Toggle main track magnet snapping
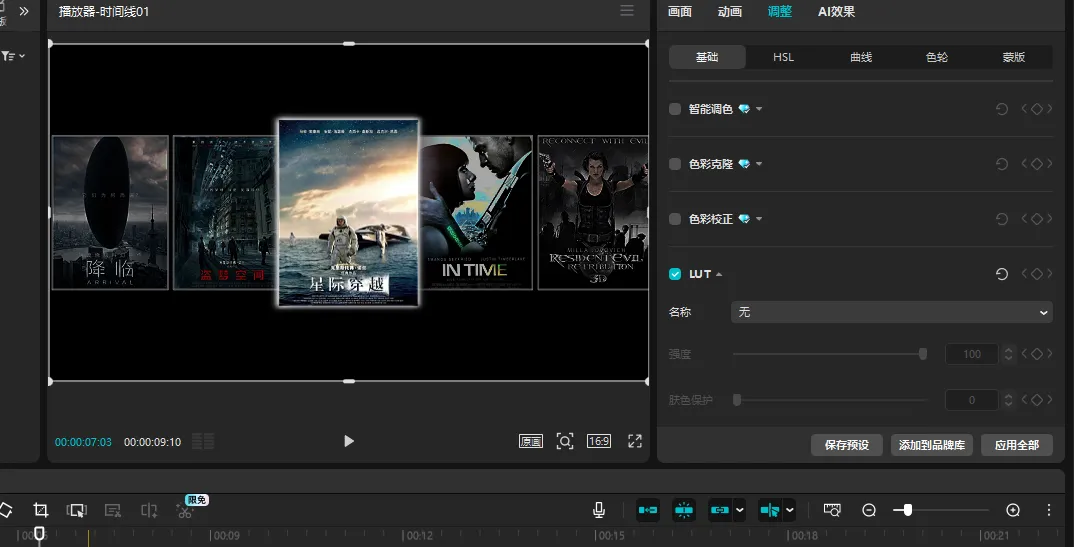This screenshot has height=547, width=1074. [648, 510]
